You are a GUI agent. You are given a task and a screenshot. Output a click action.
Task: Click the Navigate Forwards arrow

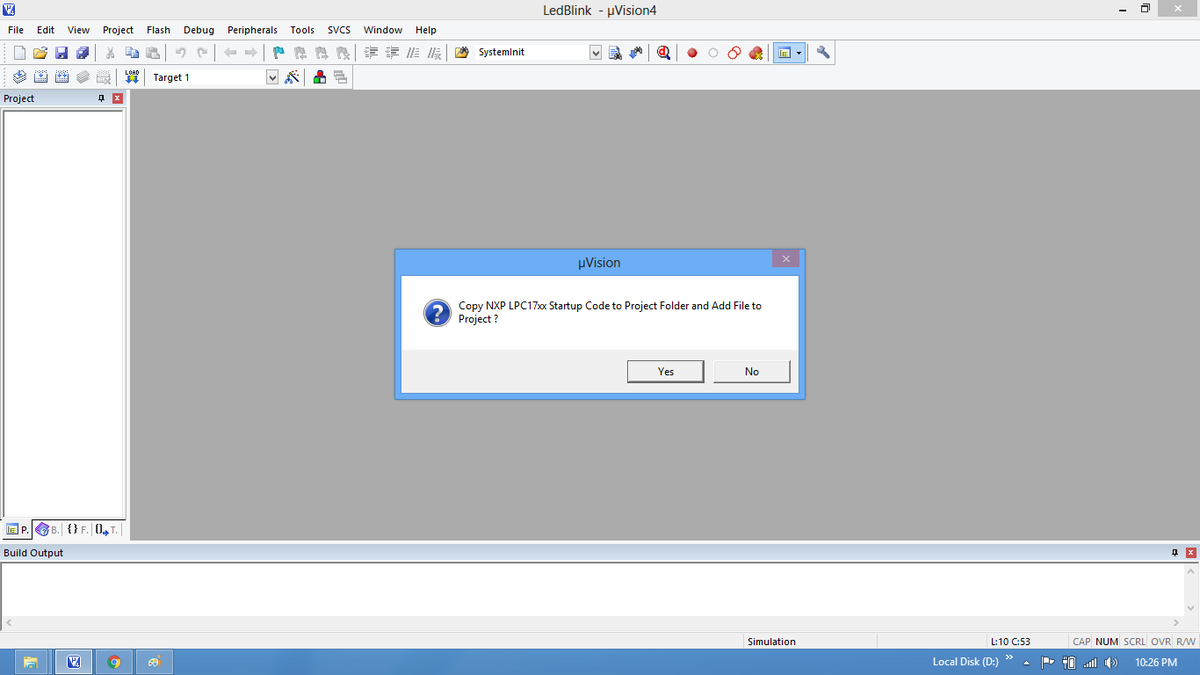251,53
